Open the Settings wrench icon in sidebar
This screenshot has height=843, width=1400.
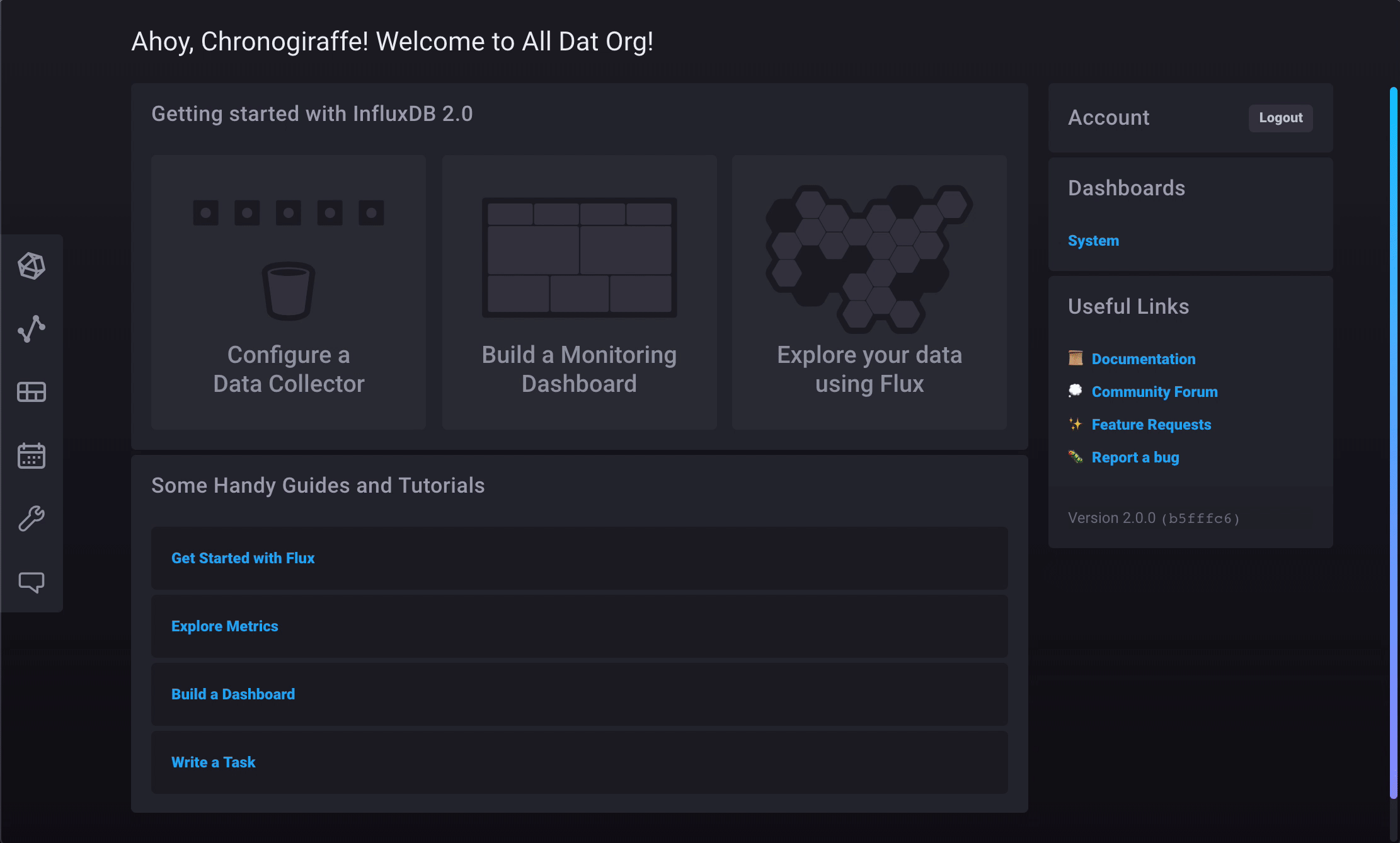32,519
